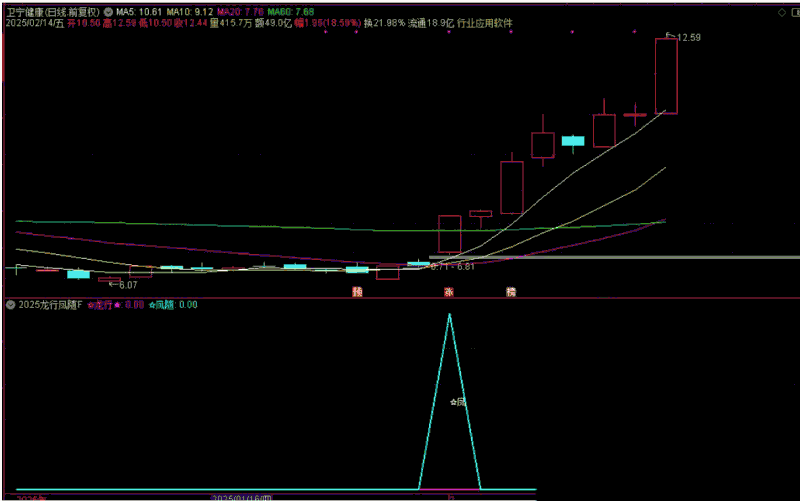Select the MA10: 9.12 moving average label
Image resolution: width=800 pixels, height=501 pixels.
(x=188, y=11)
